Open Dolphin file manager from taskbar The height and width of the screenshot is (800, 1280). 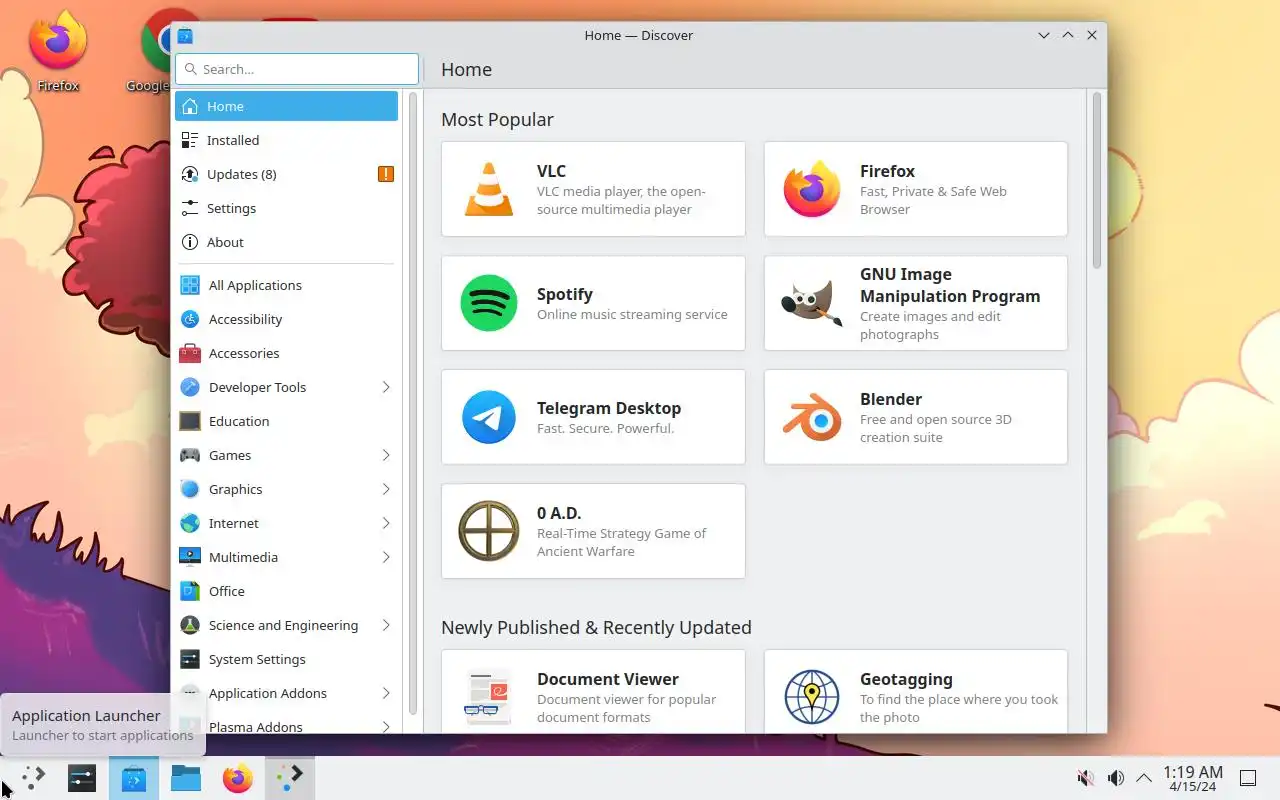click(186, 778)
